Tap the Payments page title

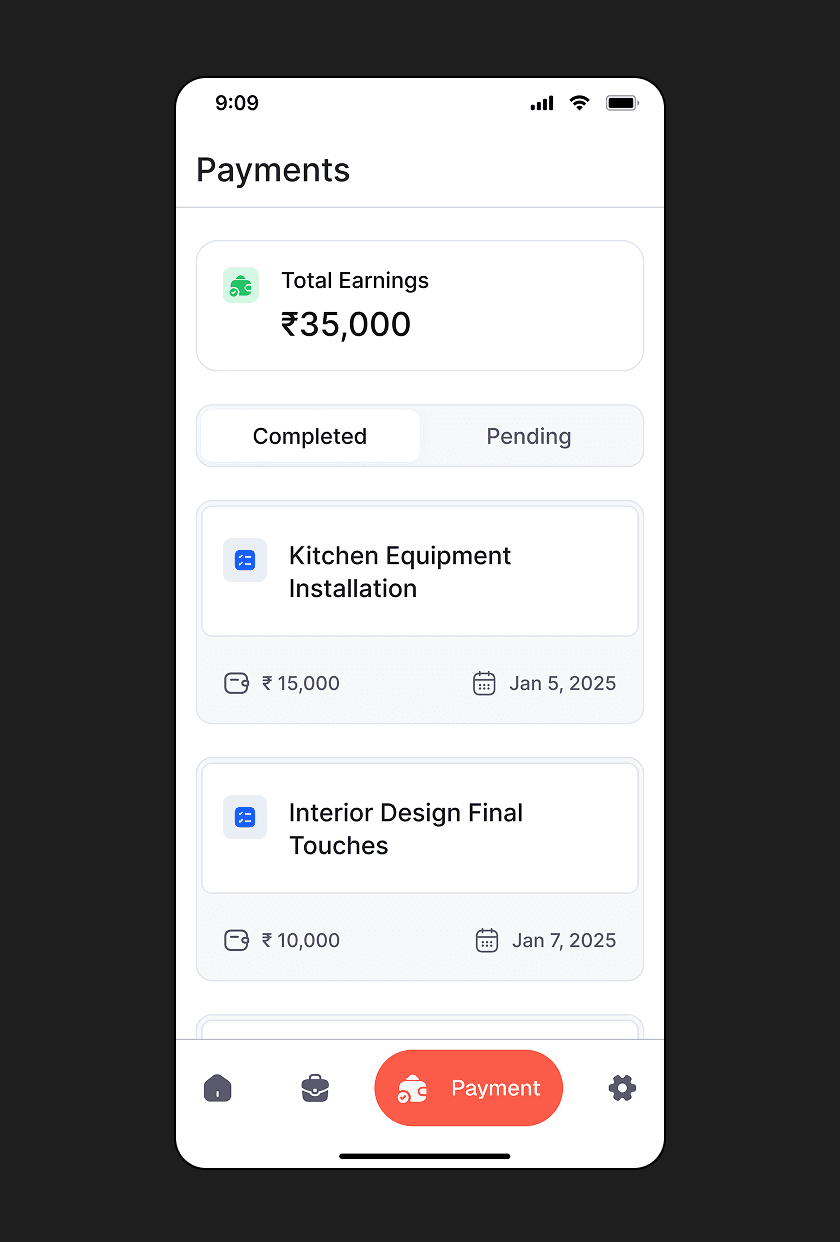(273, 170)
